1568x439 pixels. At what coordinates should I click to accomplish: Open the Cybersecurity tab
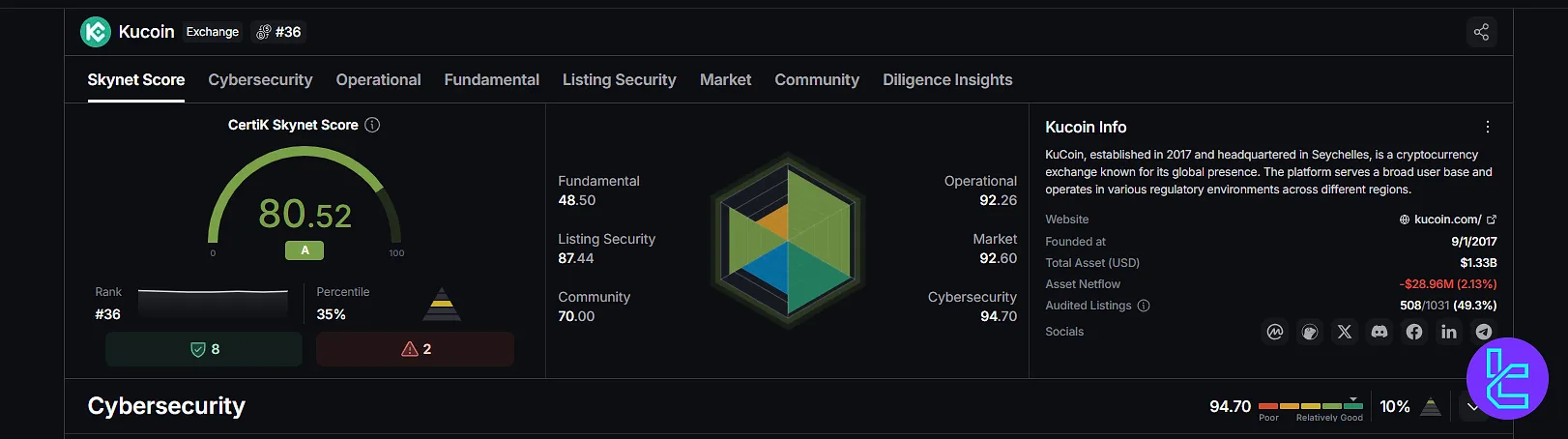coord(260,80)
